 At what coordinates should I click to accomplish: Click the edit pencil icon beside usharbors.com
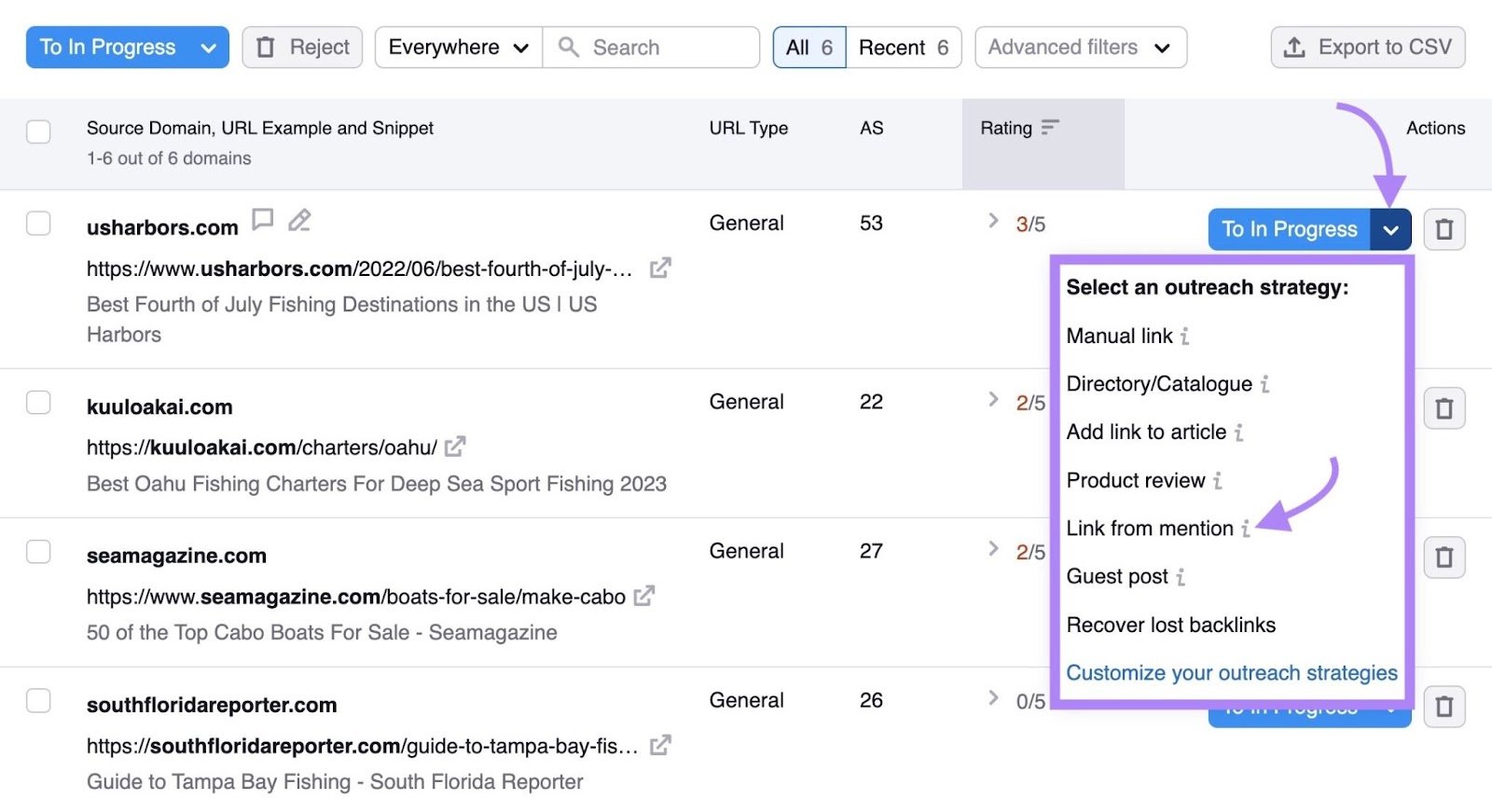tap(299, 220)
